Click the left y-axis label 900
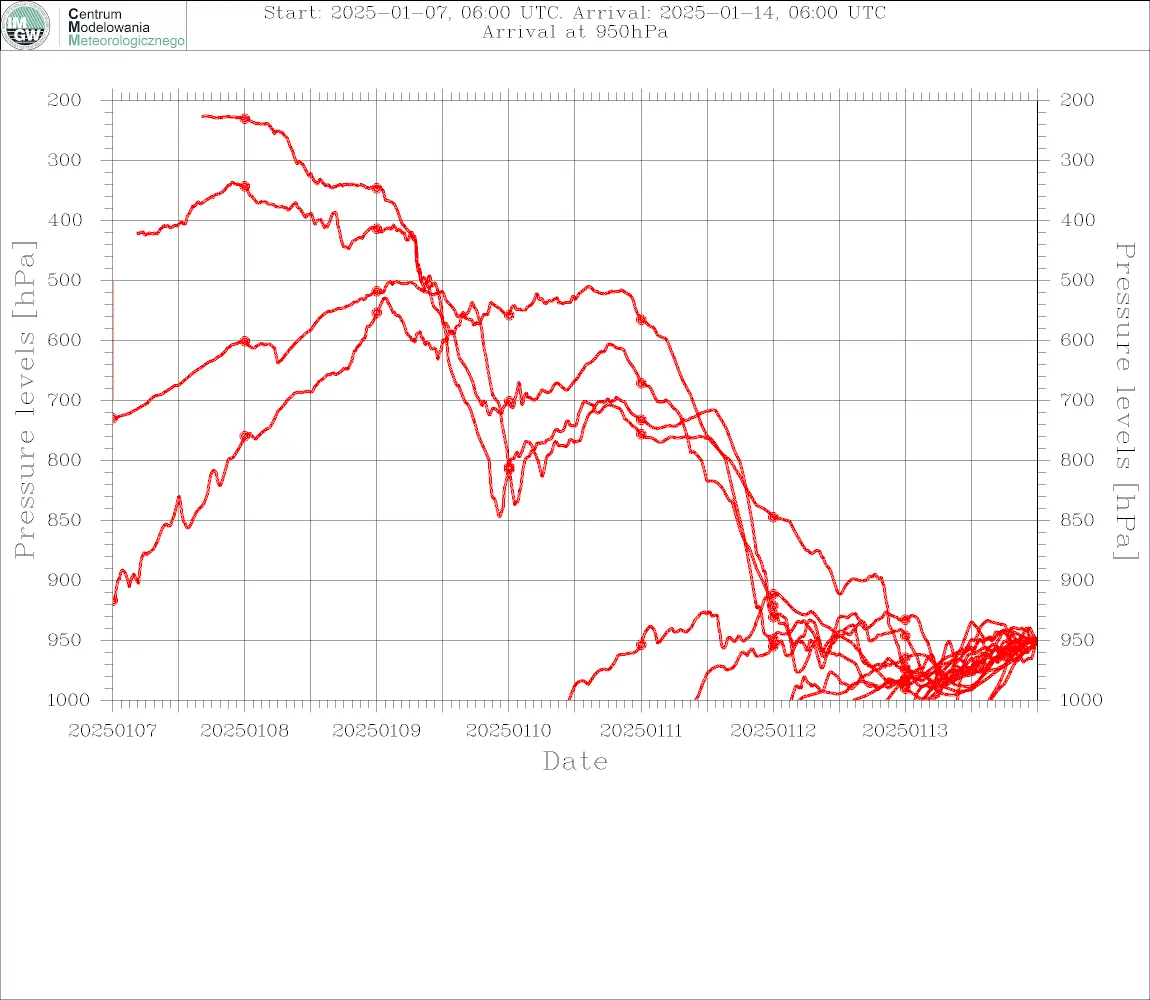This screenshot has width=1150, height=1000. click(65, 580)
